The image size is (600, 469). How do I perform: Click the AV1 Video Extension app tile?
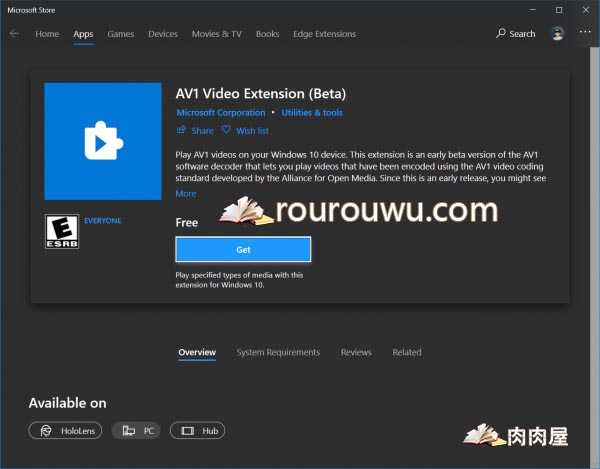(103, 141)
